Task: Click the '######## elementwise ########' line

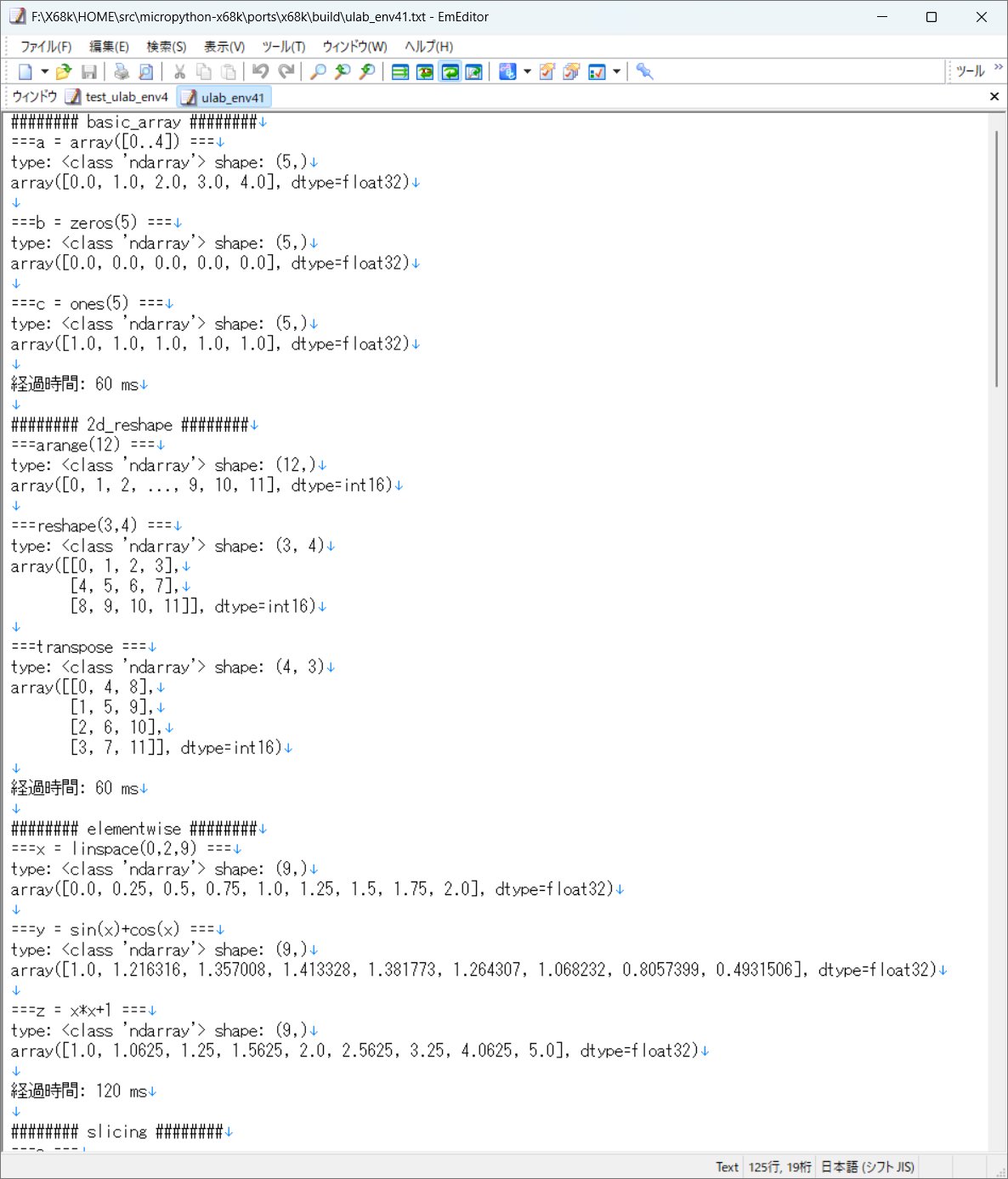Action: pyautogui.click(x=133, y=829)
